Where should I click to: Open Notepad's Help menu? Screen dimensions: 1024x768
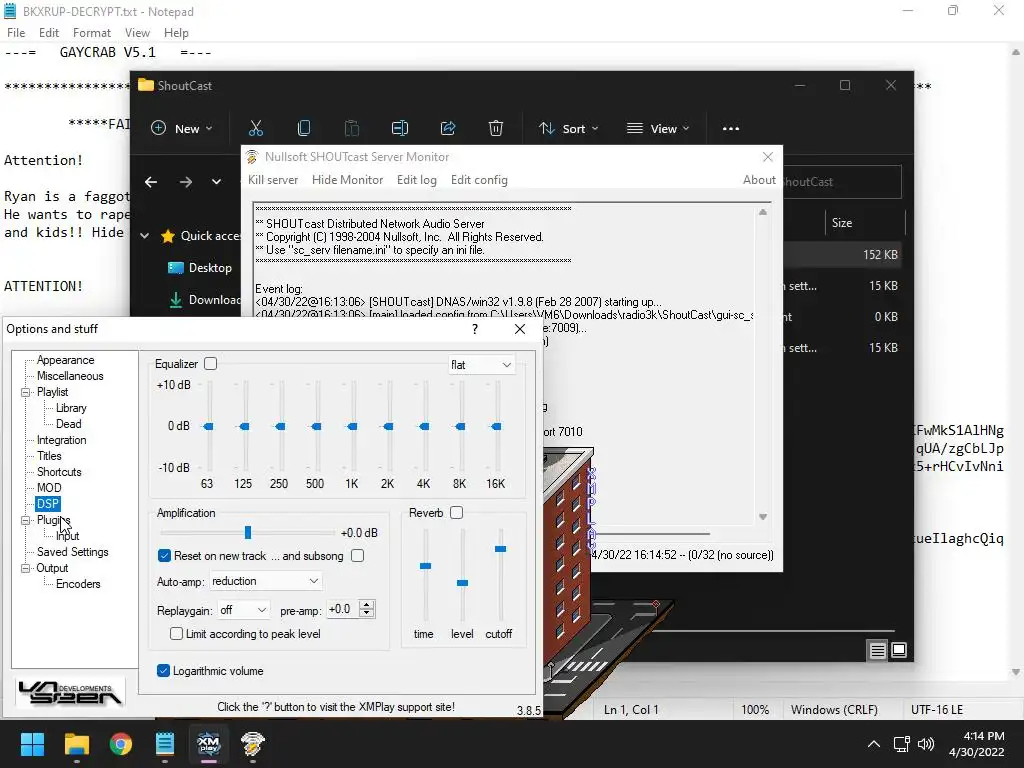176,33
